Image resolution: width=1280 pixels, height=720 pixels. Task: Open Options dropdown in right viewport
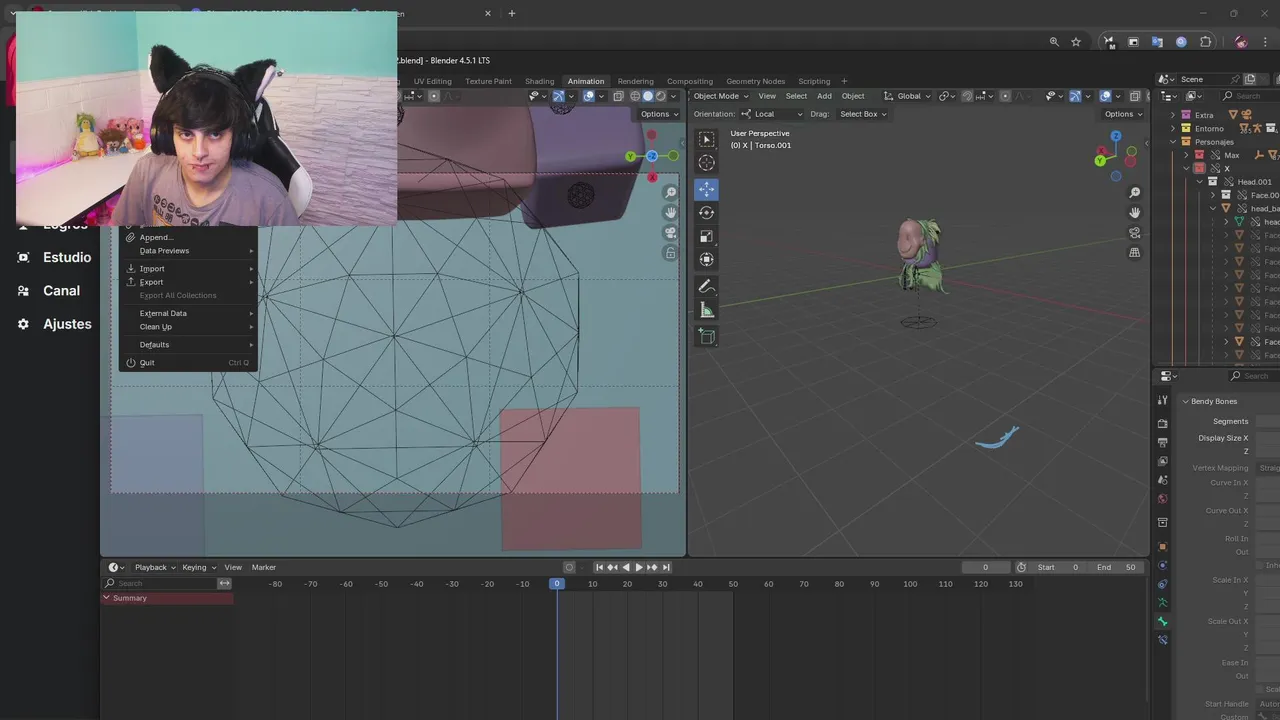pyautogui.click(x=1123, y=114)
